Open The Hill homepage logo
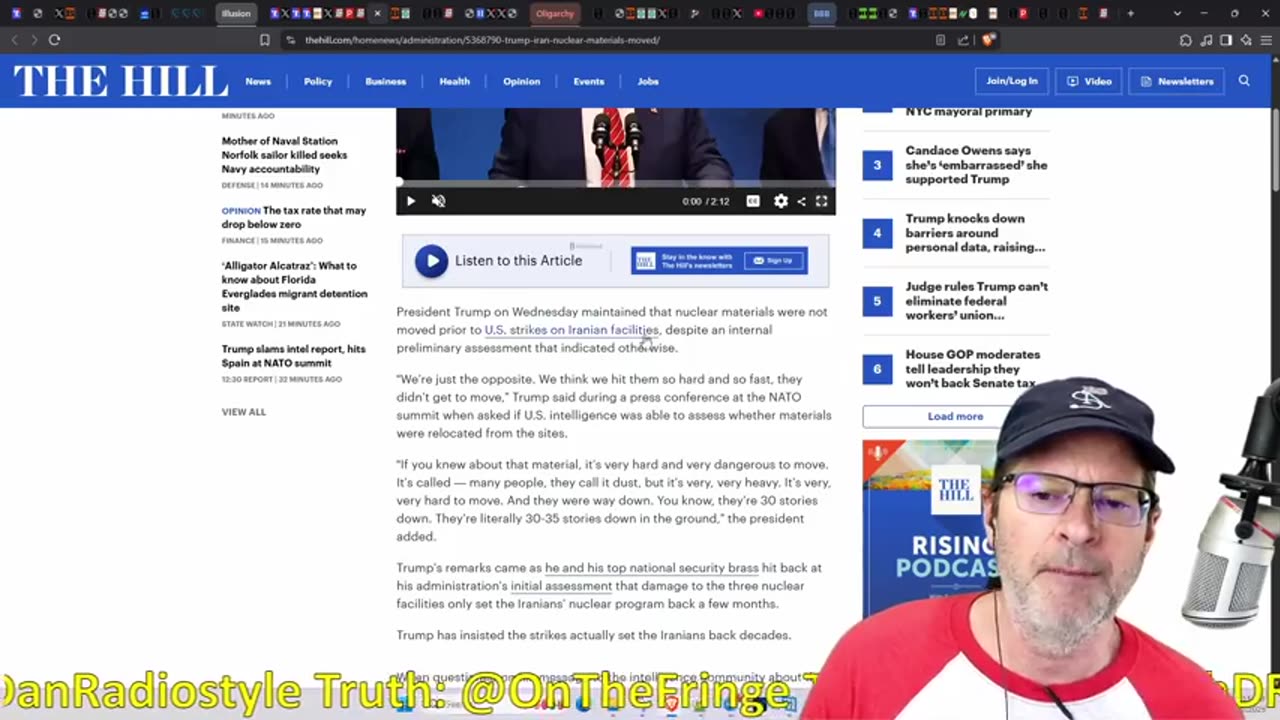 point(121,81)
